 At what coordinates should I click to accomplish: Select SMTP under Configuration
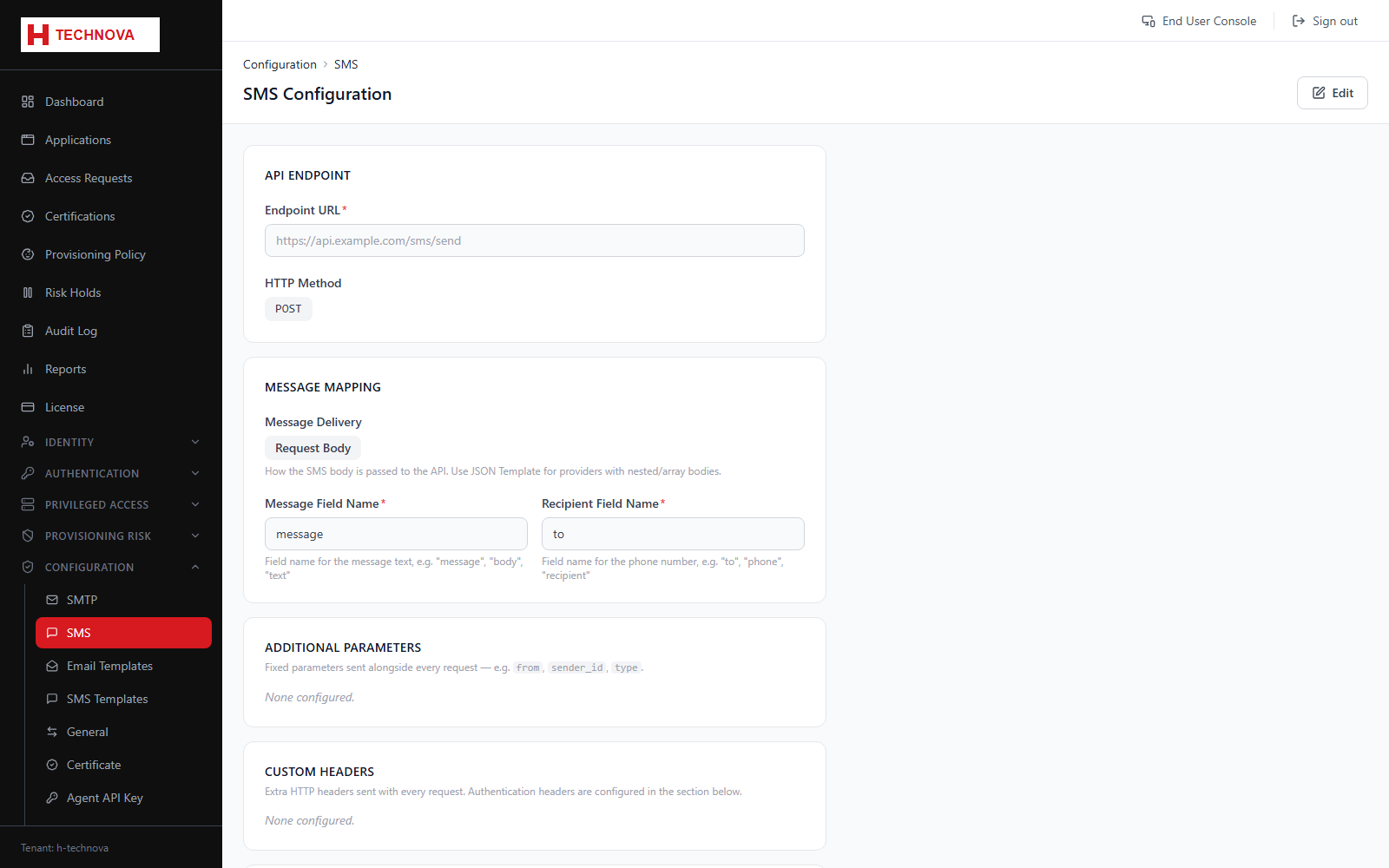pos(123,600)
